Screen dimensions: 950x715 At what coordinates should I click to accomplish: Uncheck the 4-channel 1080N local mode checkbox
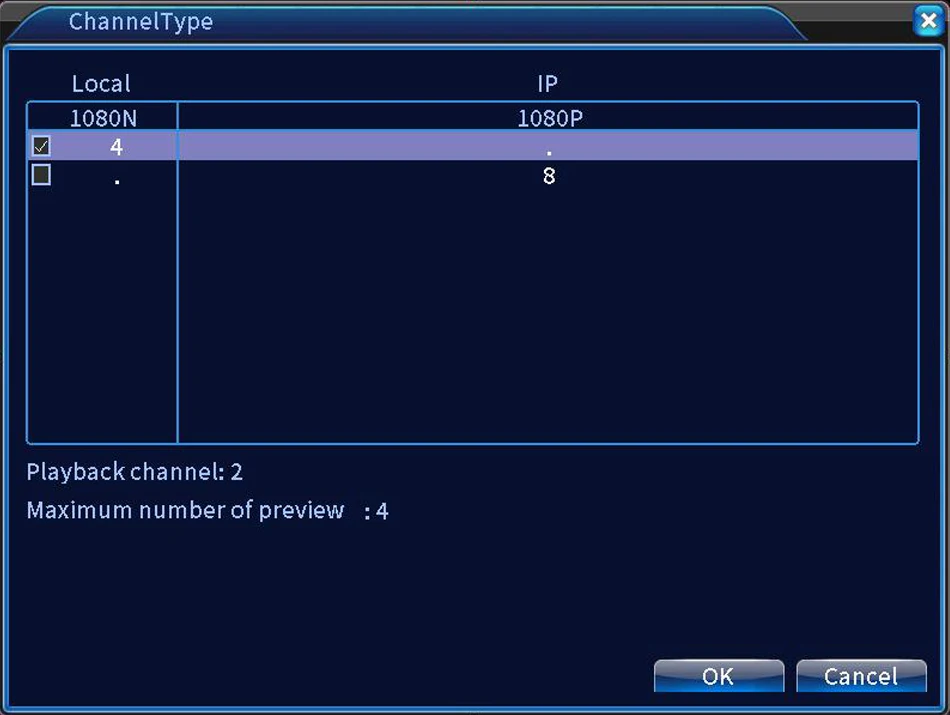click(x=41, y=146)
